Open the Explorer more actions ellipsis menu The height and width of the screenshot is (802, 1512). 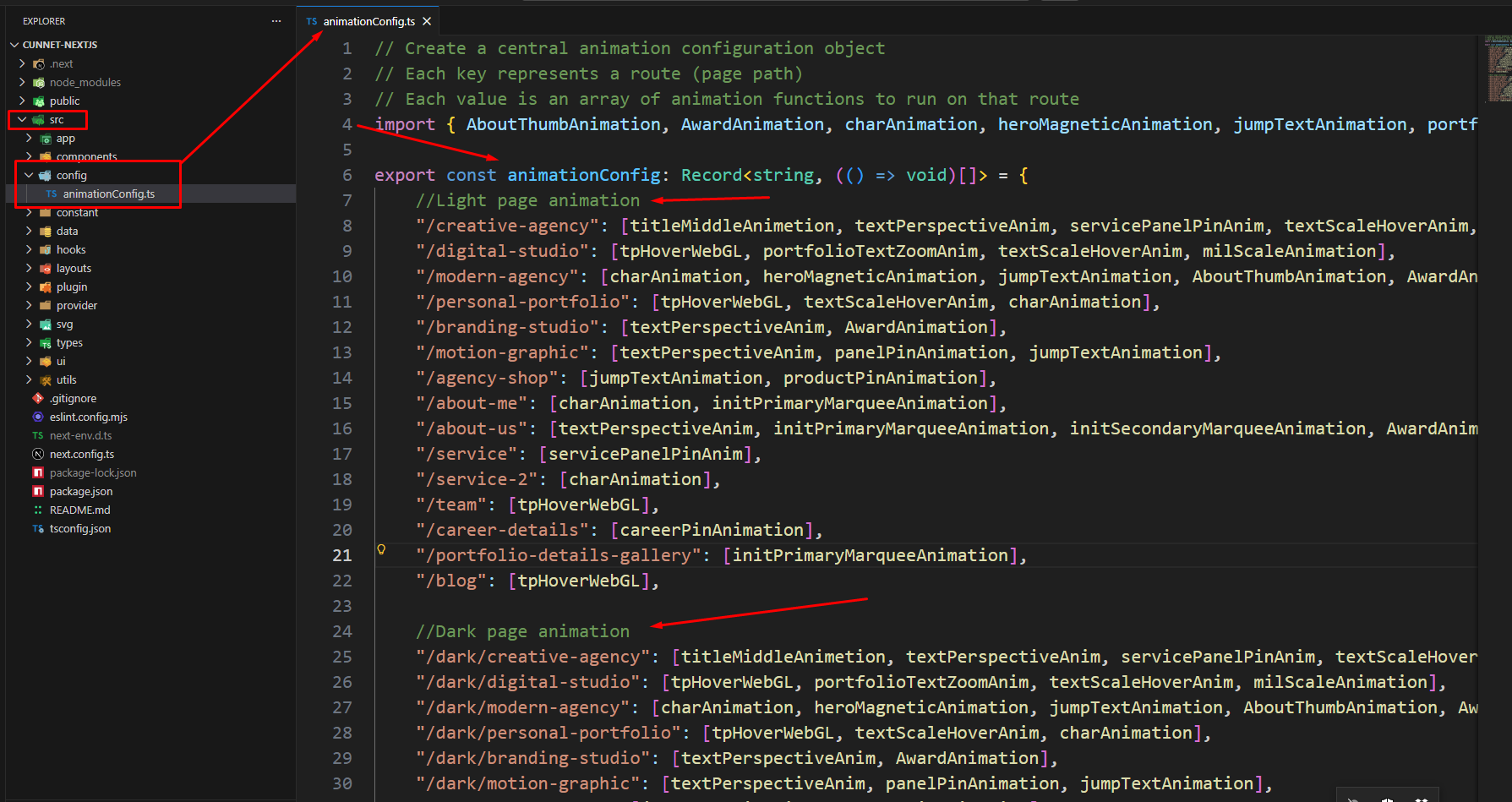(x=276, y=21)
